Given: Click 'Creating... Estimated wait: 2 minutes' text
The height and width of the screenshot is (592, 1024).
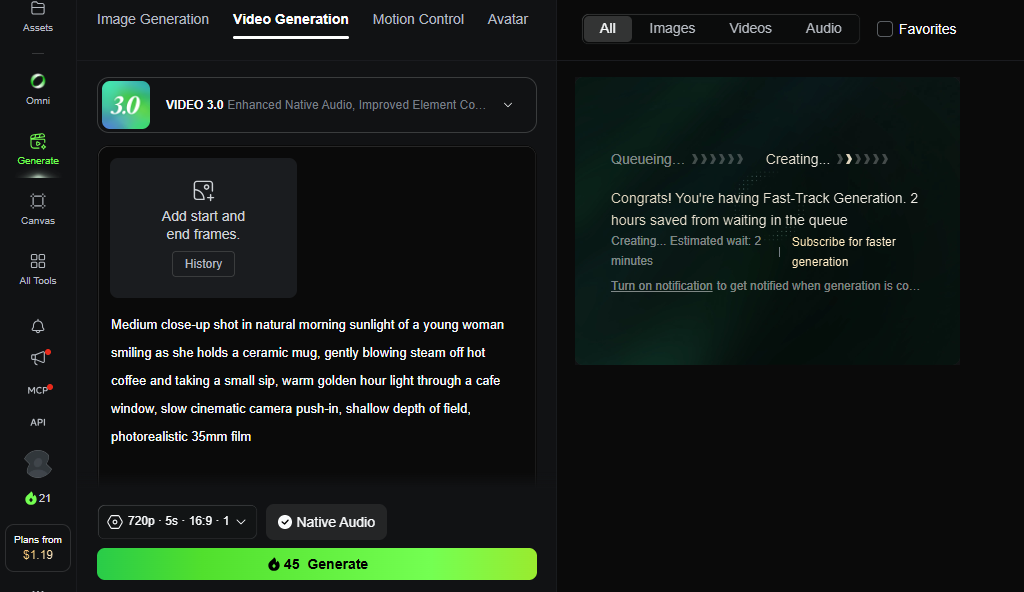Looking at the screenshot, I should click(x=686, y=251).
